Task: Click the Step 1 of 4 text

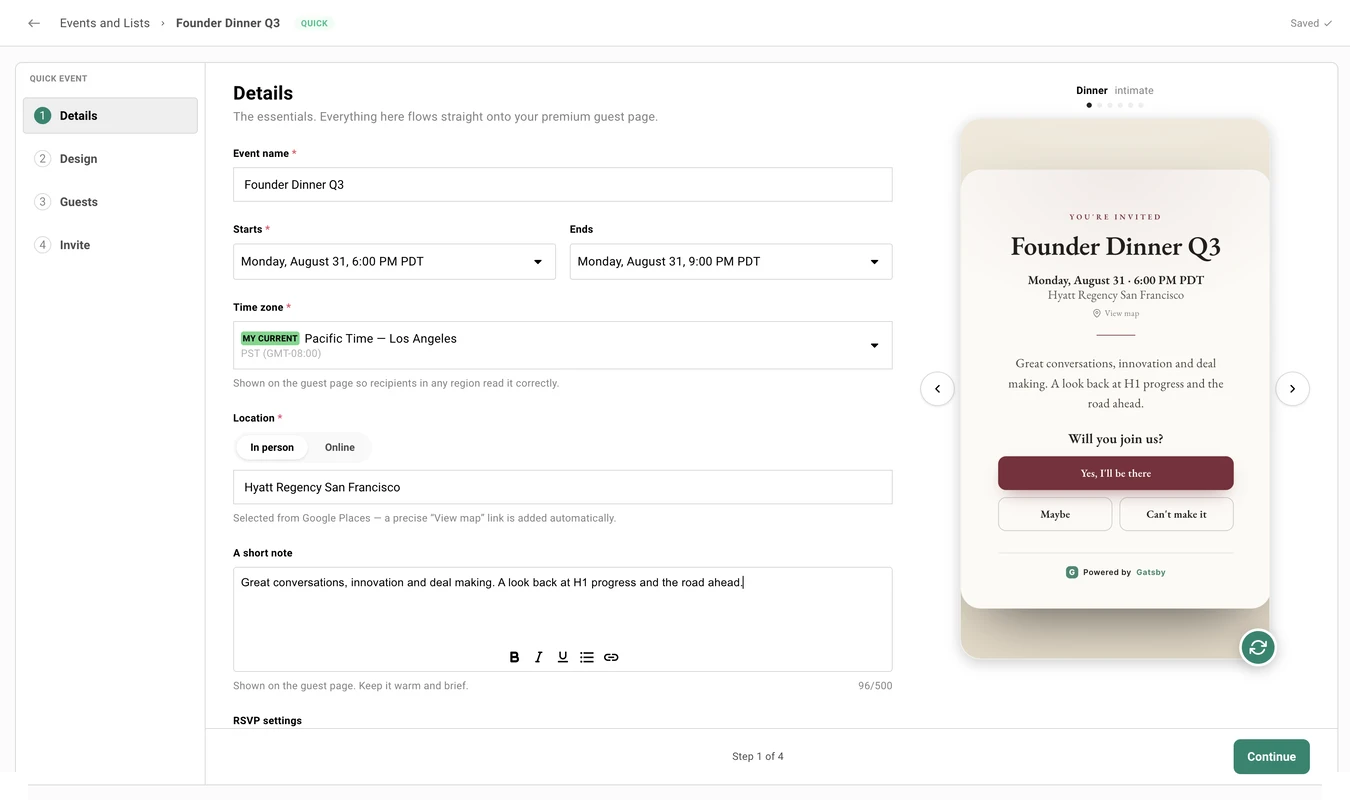Action: click(x=758, y=757)
